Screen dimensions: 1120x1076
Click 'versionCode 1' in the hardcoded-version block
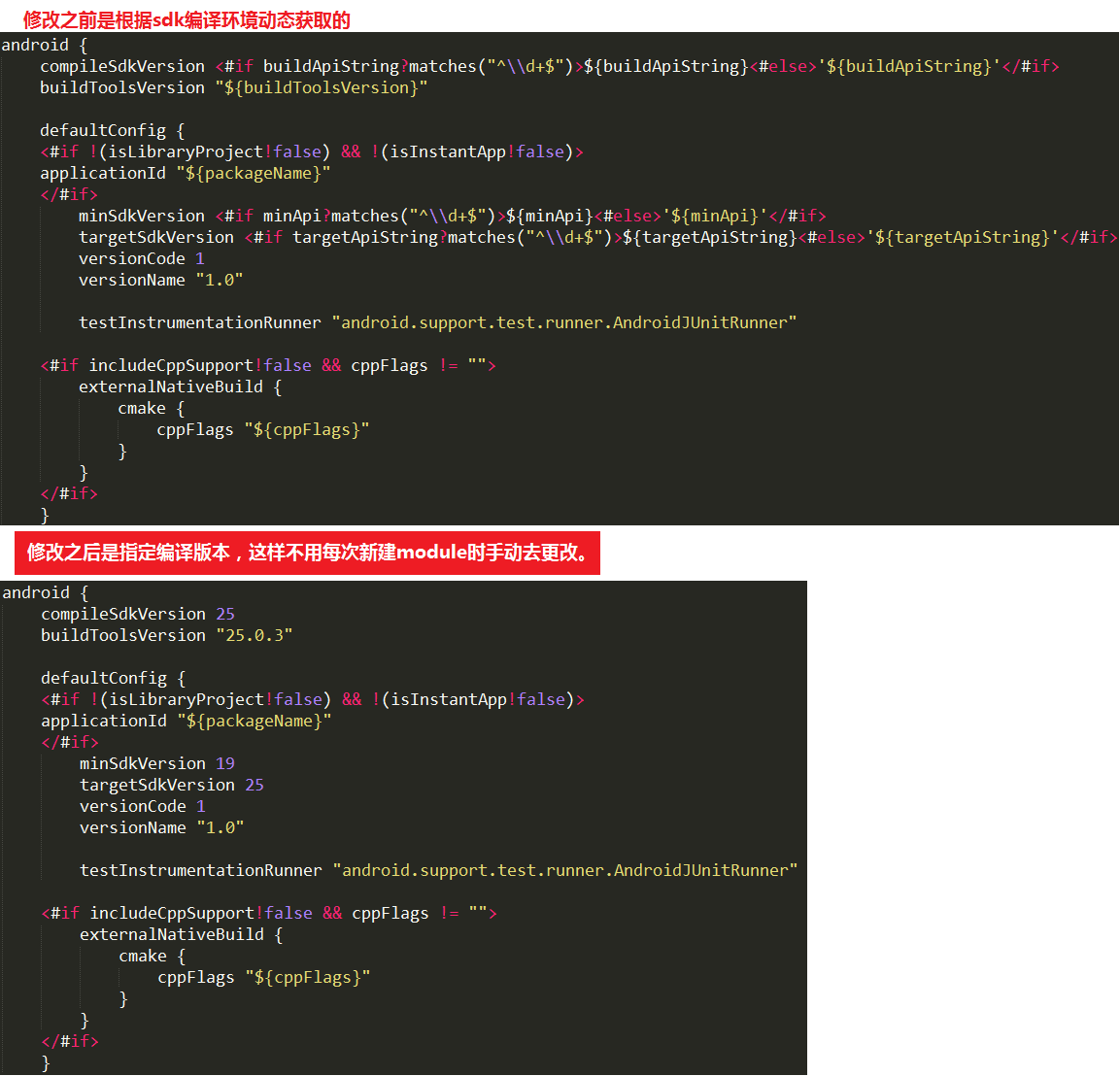(142, 806)
